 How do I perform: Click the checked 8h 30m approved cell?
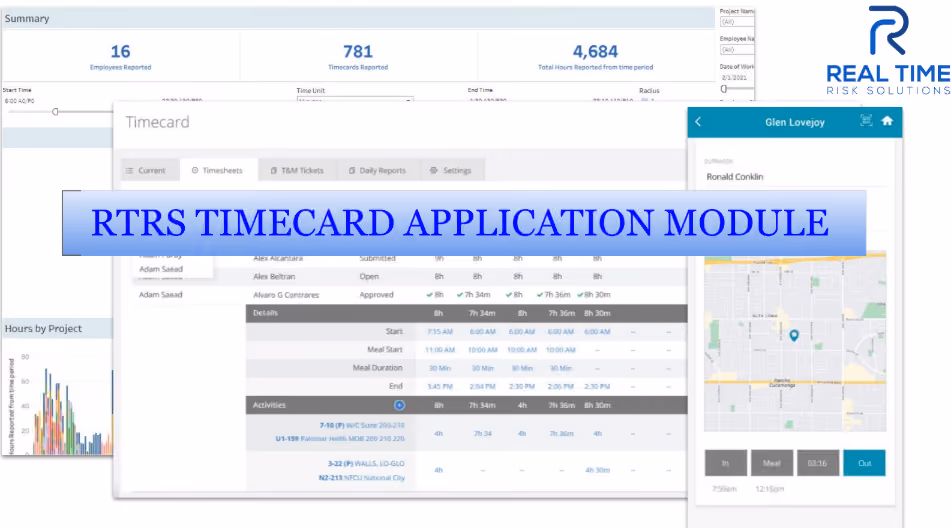594,295
